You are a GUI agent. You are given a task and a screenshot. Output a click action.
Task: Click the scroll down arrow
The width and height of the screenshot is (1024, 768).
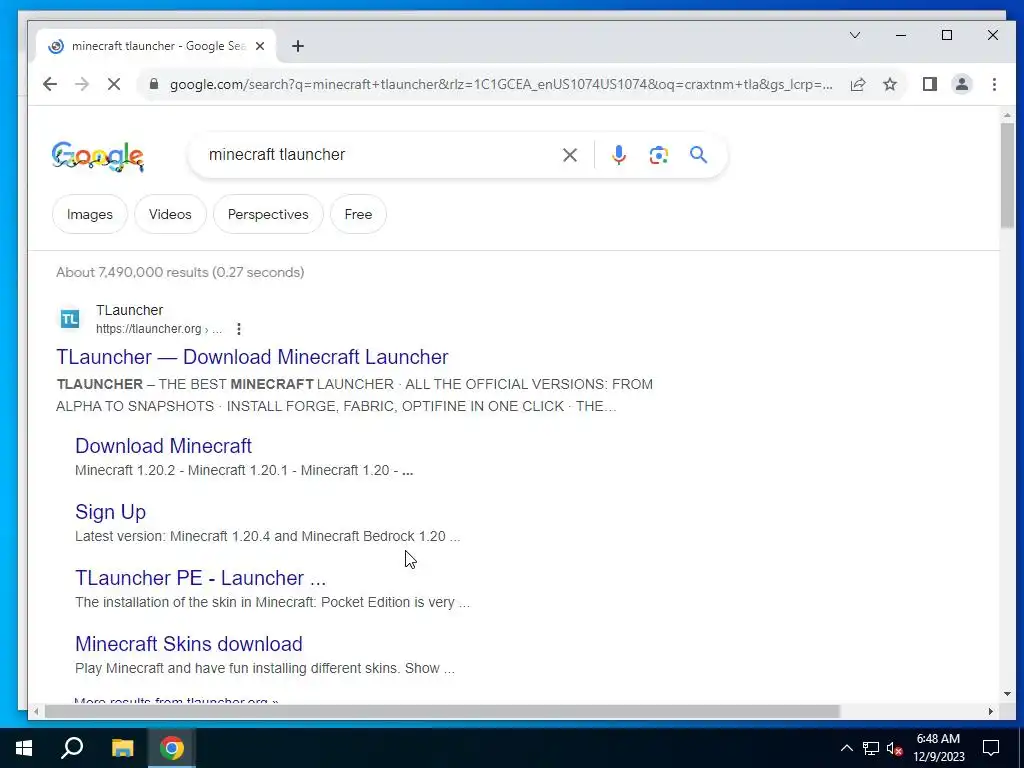(1006, 694)
